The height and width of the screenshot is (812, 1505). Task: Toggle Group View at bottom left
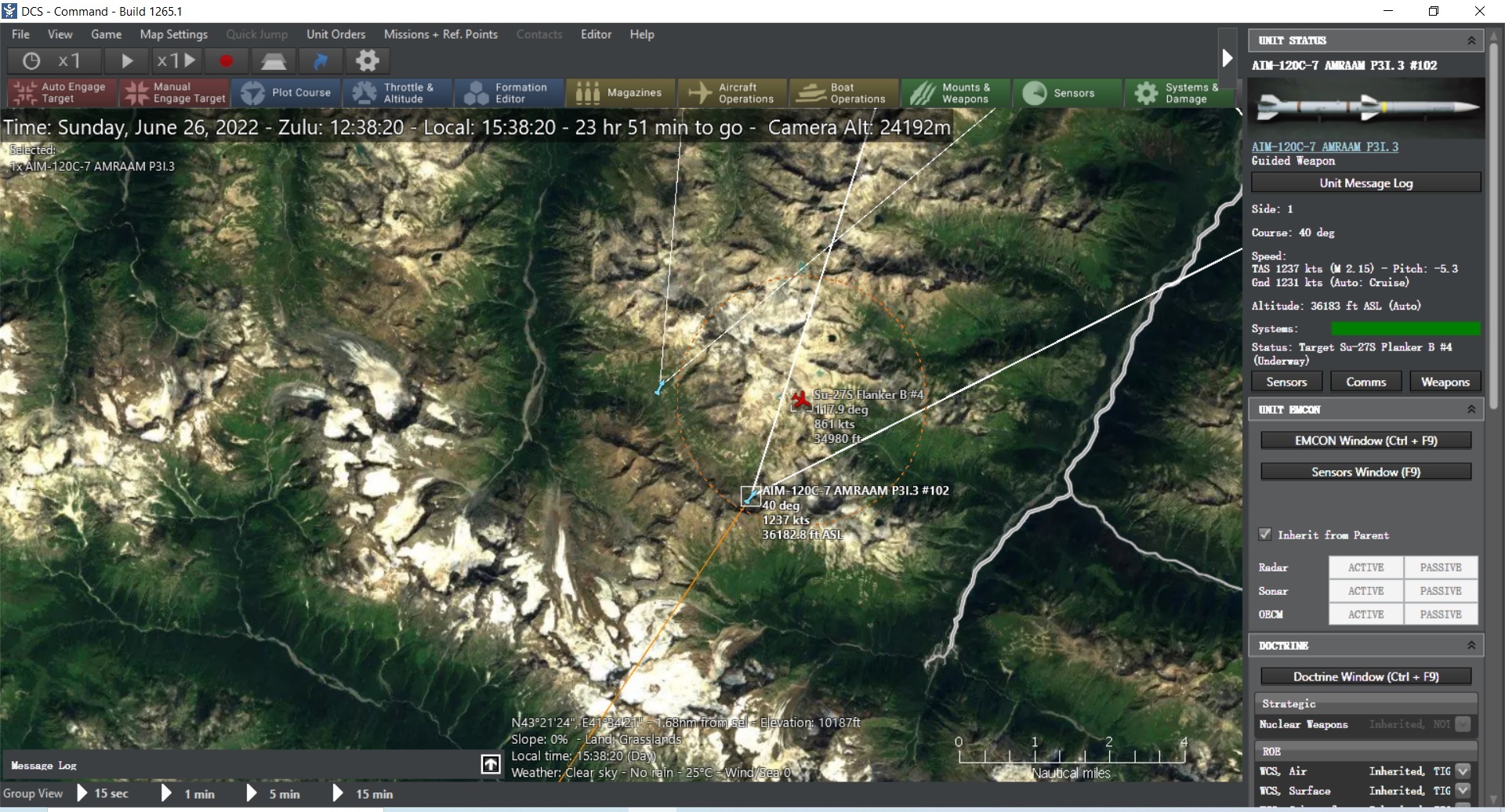(33, 793)
